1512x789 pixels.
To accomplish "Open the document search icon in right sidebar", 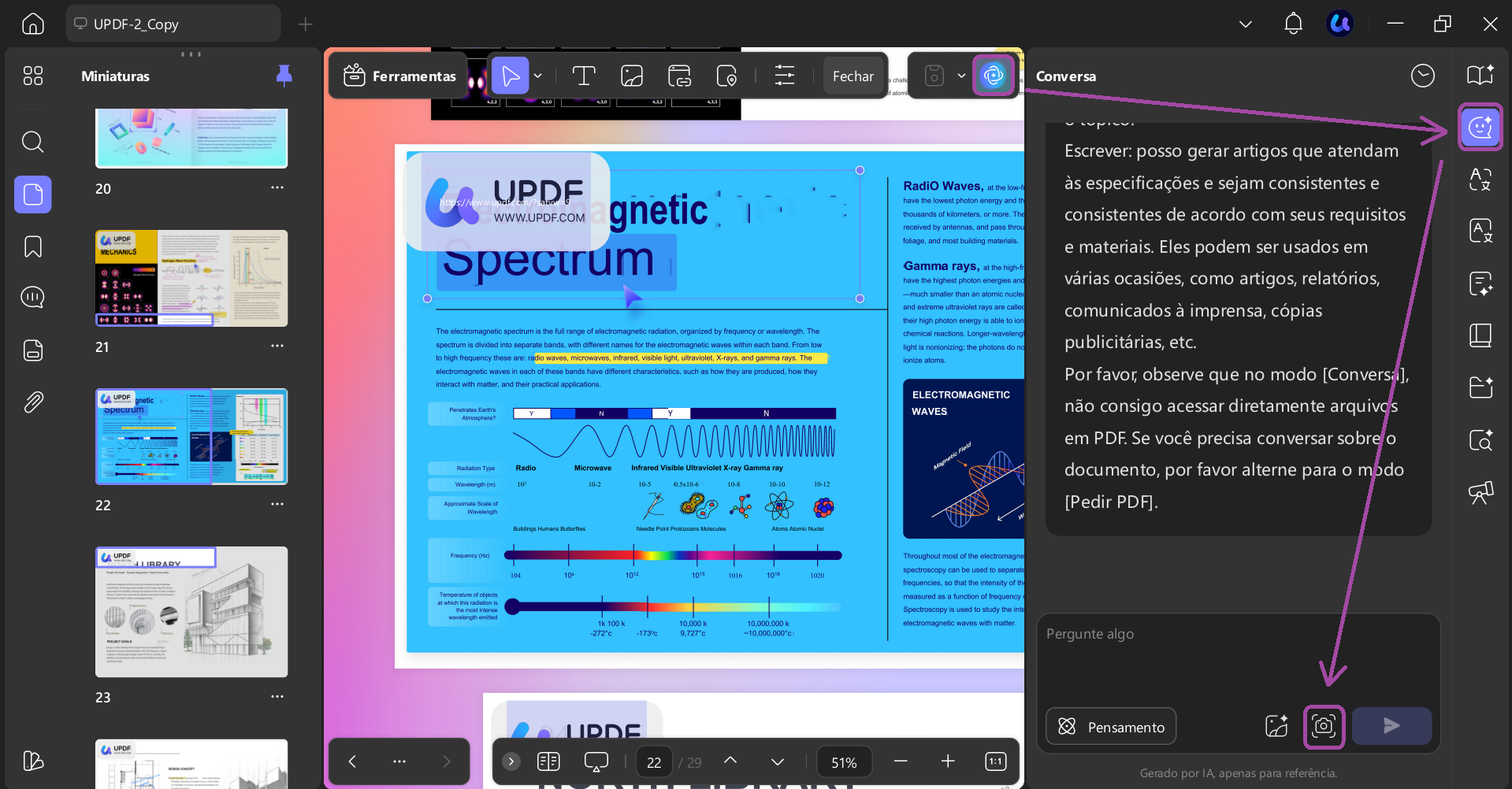I will click(1480, 439).
